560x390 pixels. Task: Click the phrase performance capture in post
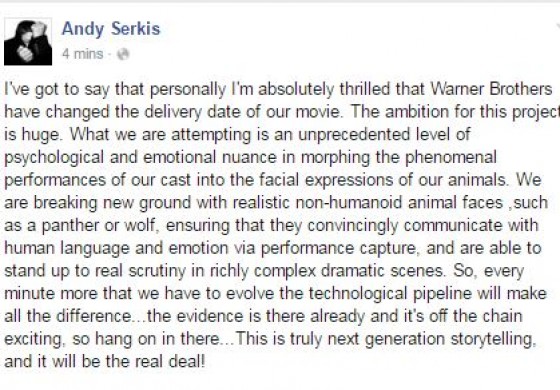coord(338,249)
